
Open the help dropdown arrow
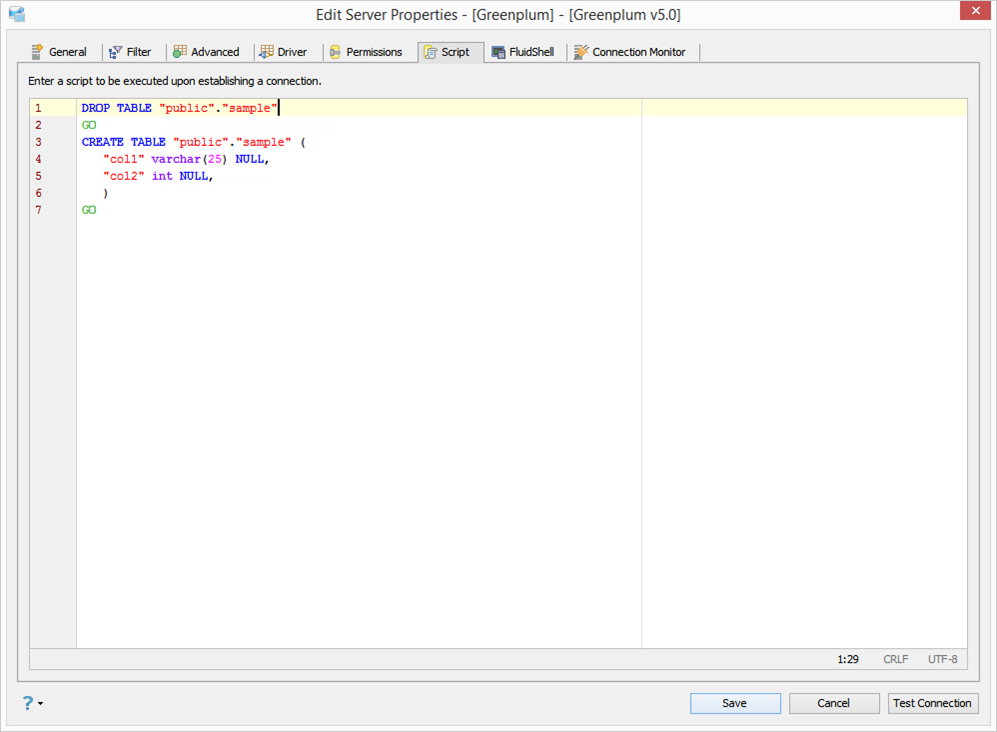point(40,704)
